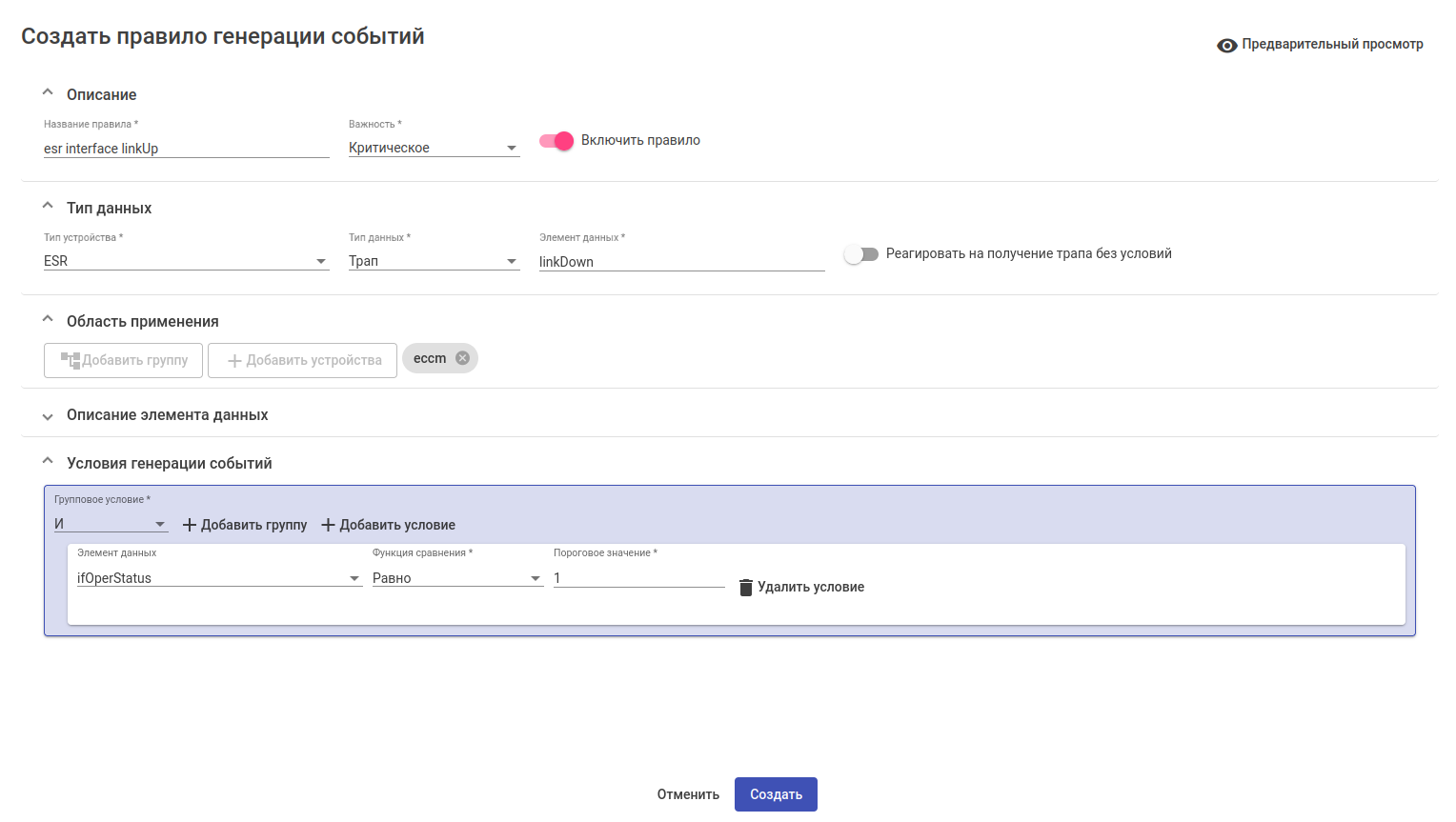Disable the Включить правило toggle

point(556,141)
